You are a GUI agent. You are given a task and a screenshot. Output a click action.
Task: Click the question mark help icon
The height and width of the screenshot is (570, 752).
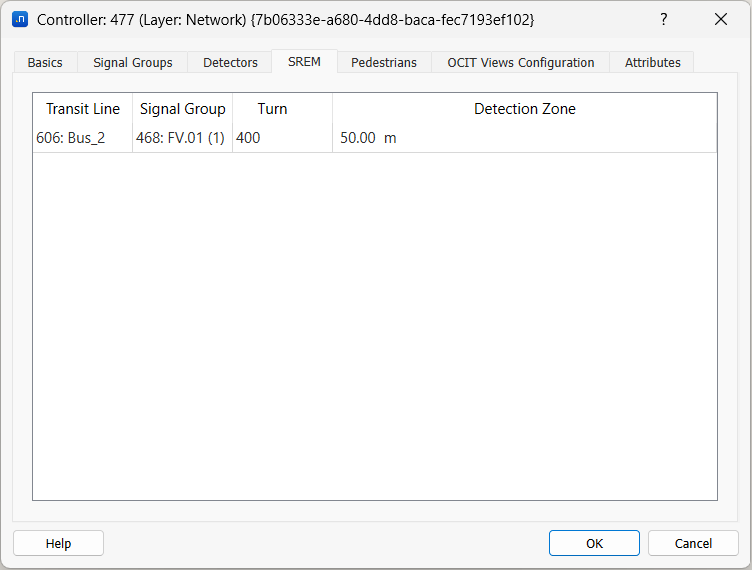click(663, 19)
